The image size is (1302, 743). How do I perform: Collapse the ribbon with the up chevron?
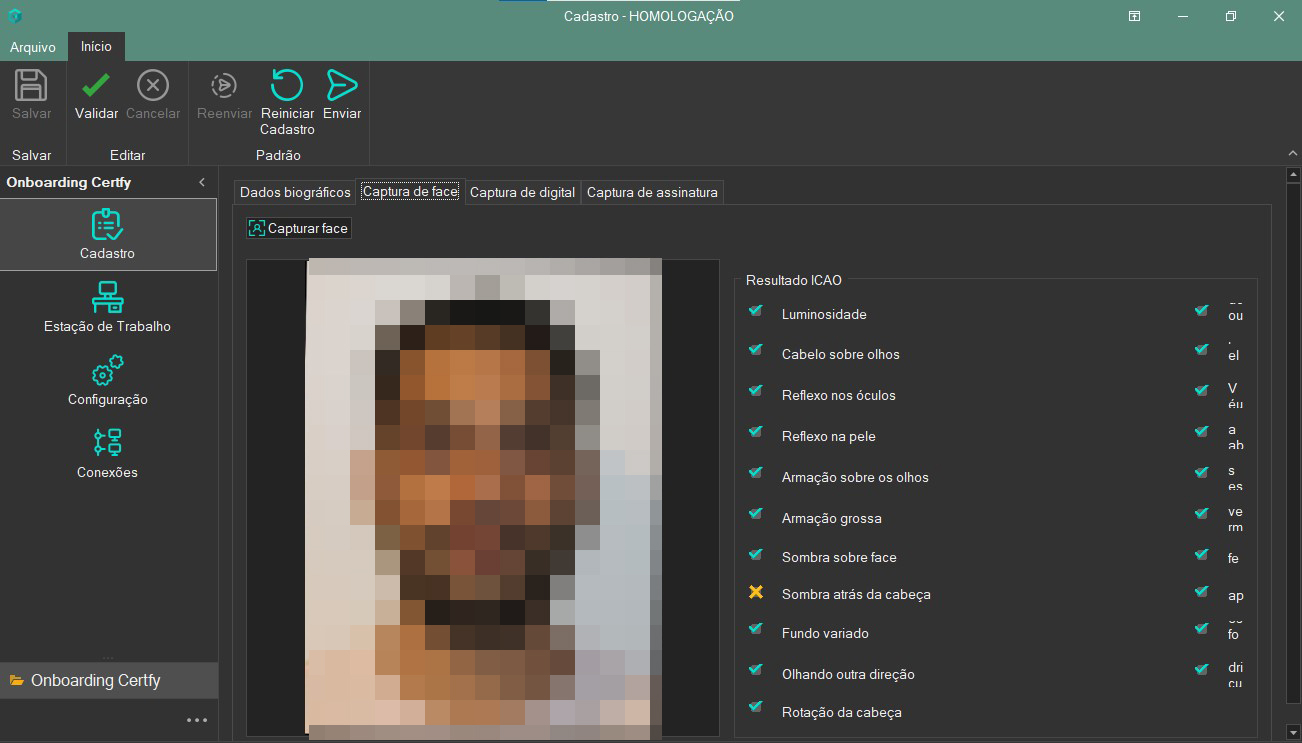click(x=1291, y=154)
